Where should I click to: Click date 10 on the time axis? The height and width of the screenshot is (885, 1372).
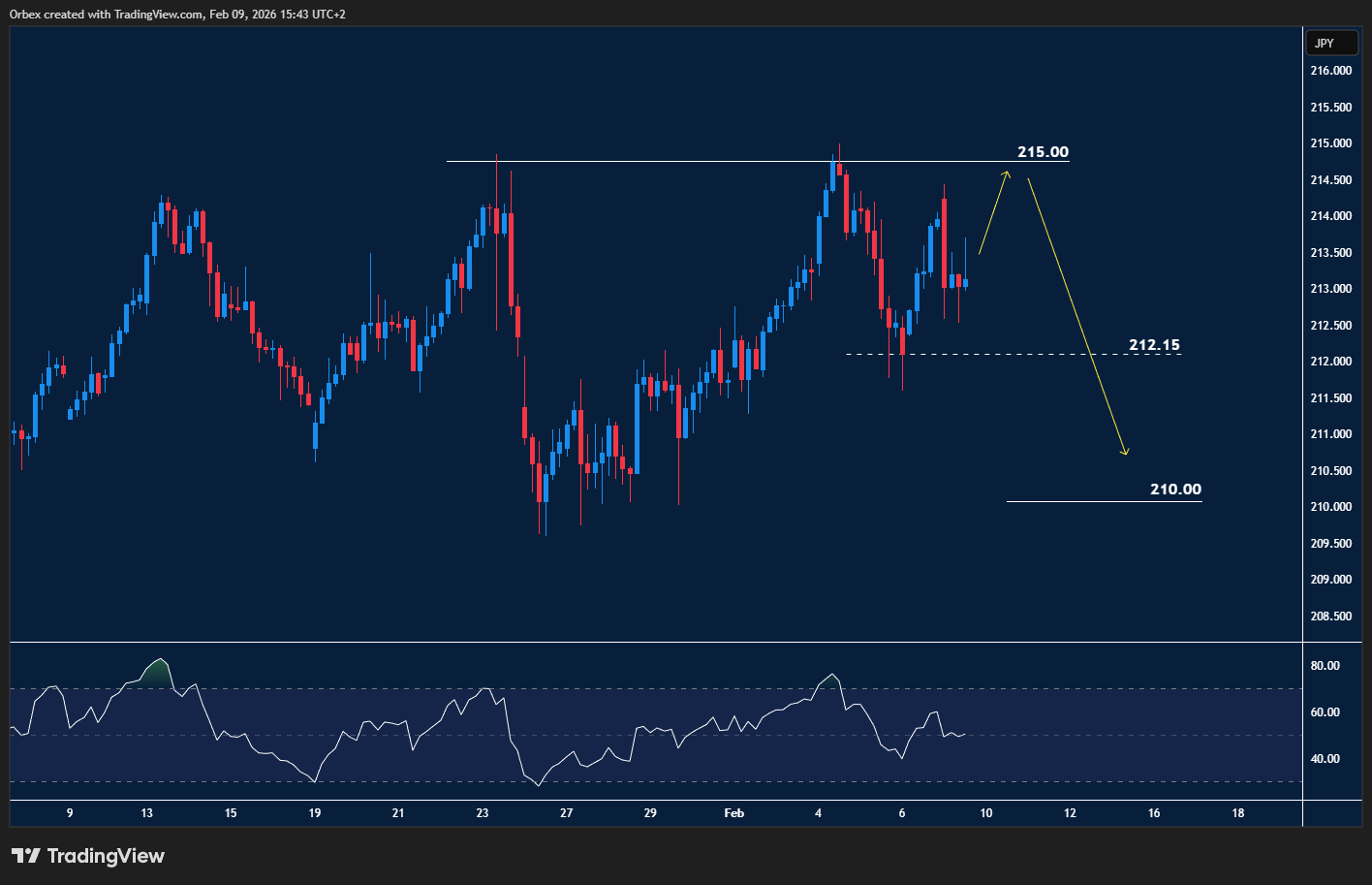985,813
